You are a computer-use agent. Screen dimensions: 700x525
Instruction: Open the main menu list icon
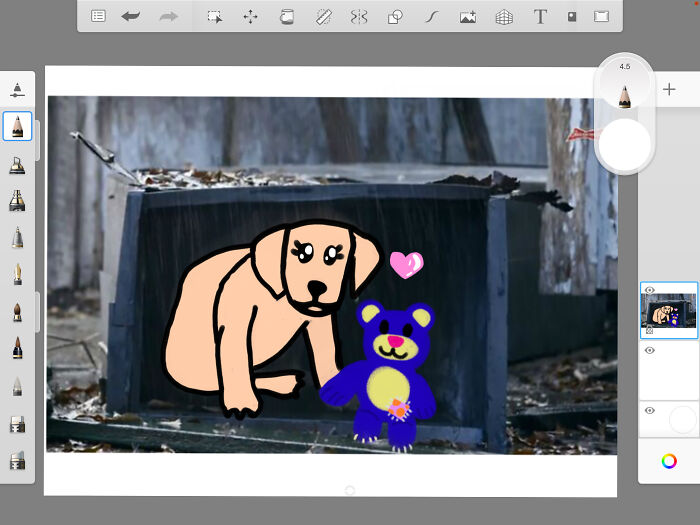[98, 16]
